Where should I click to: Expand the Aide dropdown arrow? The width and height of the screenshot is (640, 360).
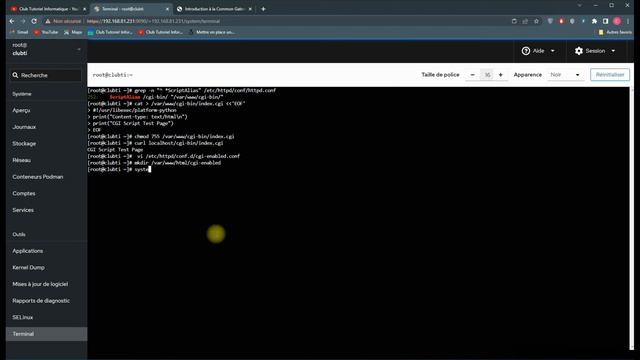(x=553, y=51)
